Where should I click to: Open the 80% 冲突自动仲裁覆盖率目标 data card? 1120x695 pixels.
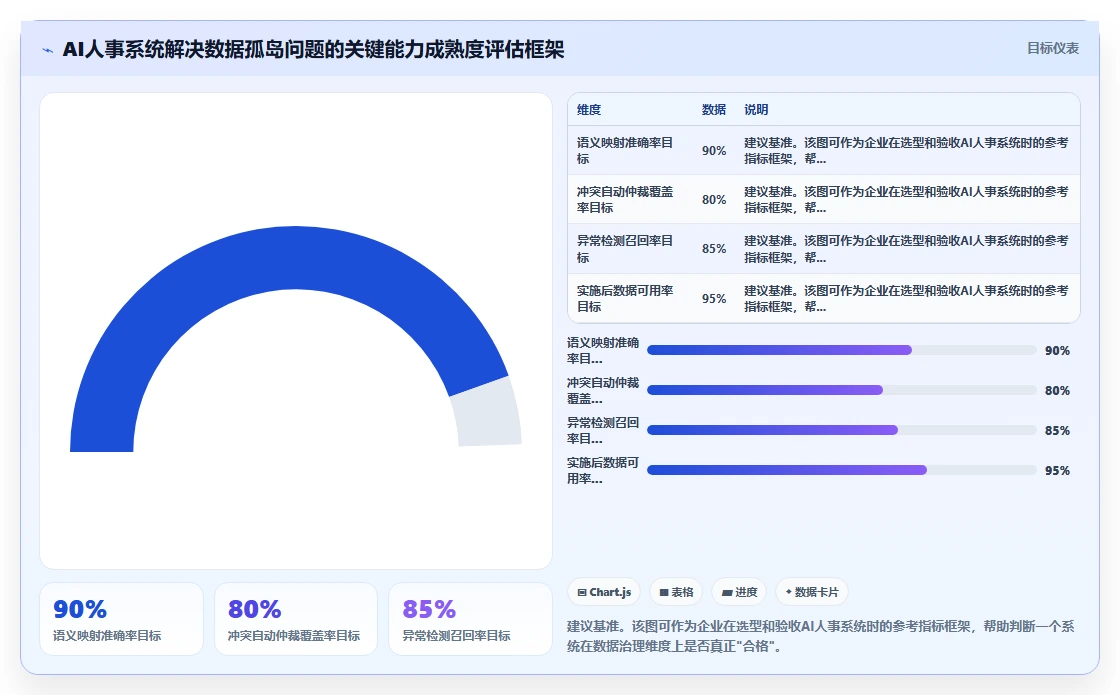point(296,619)
